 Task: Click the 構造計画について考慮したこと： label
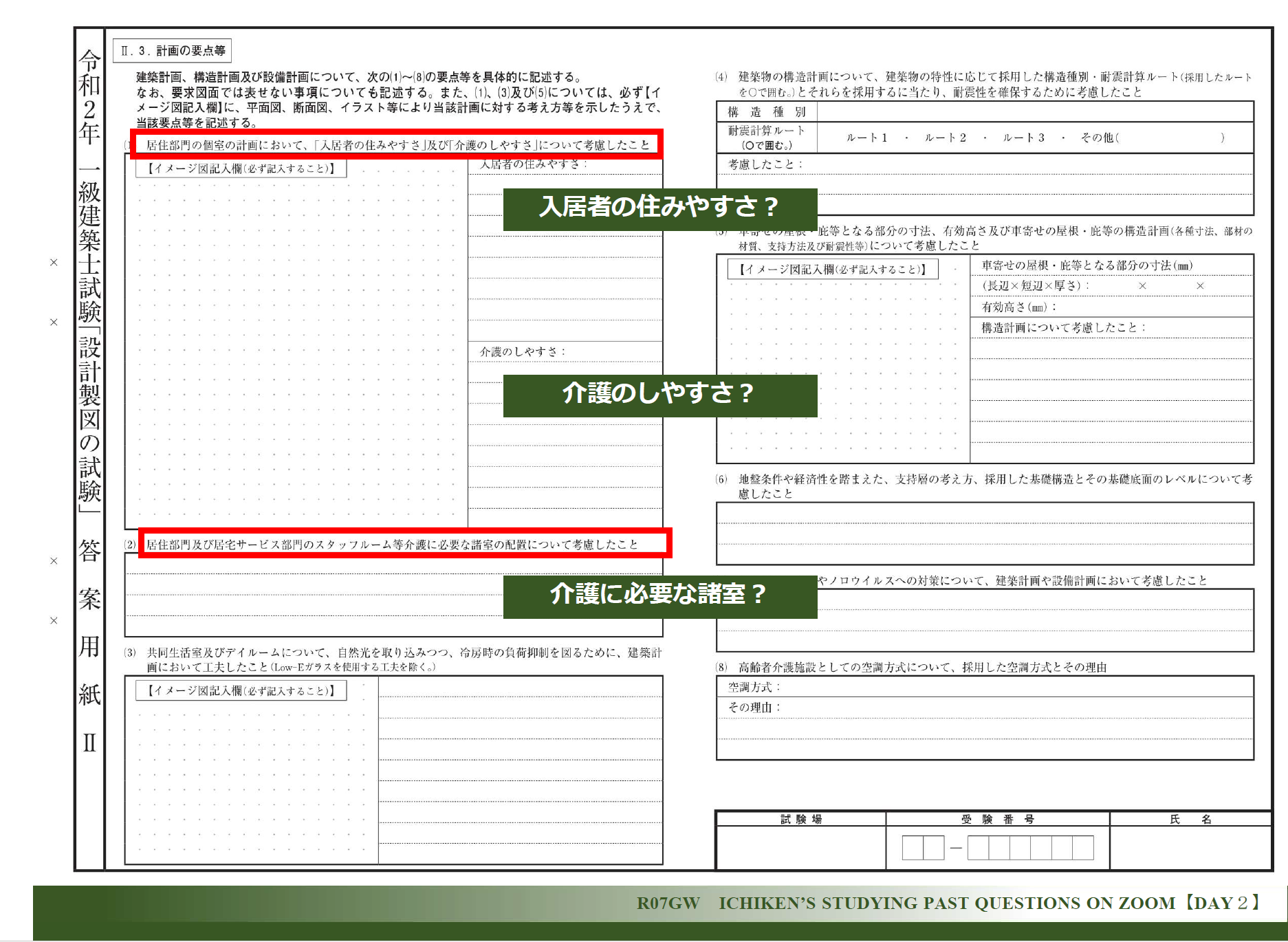click(1064, 327)
